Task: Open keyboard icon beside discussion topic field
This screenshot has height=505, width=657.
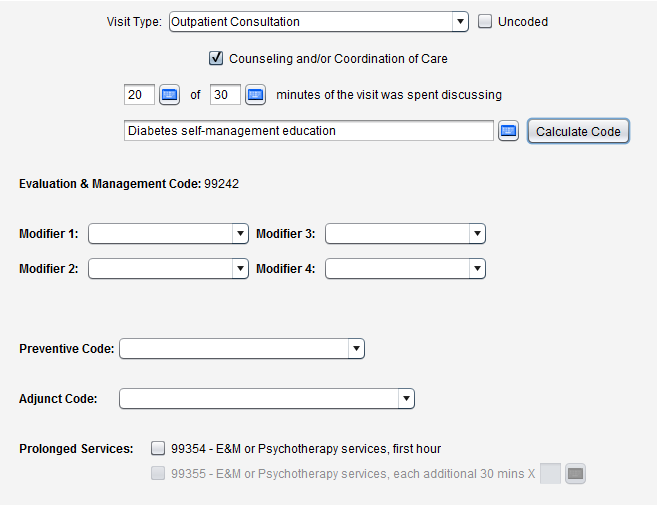Action: tap(509, 131)
